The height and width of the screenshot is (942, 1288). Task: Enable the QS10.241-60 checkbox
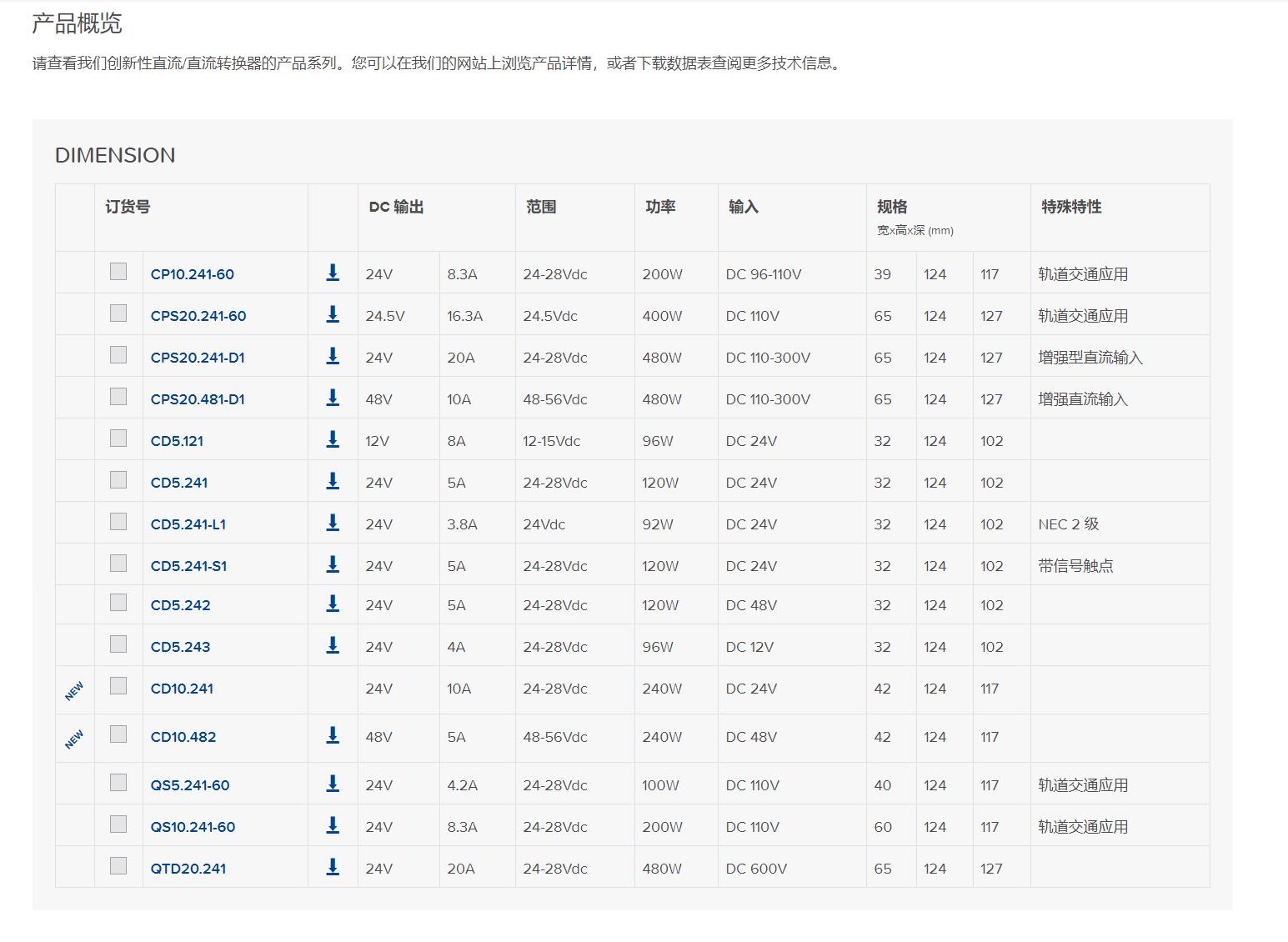click(118, 824)
